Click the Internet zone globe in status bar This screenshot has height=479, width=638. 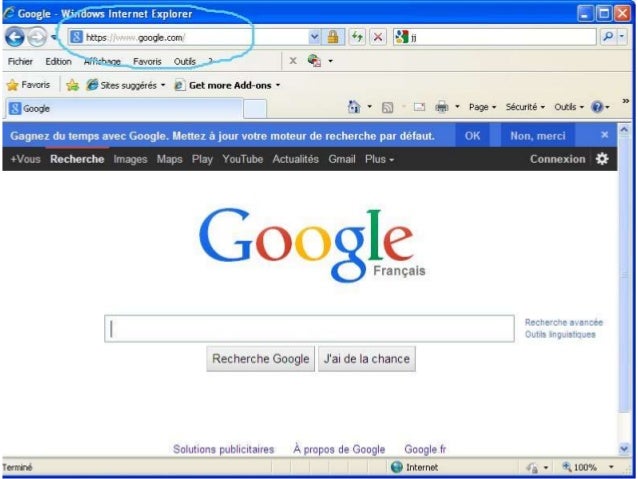coord(396,467)
